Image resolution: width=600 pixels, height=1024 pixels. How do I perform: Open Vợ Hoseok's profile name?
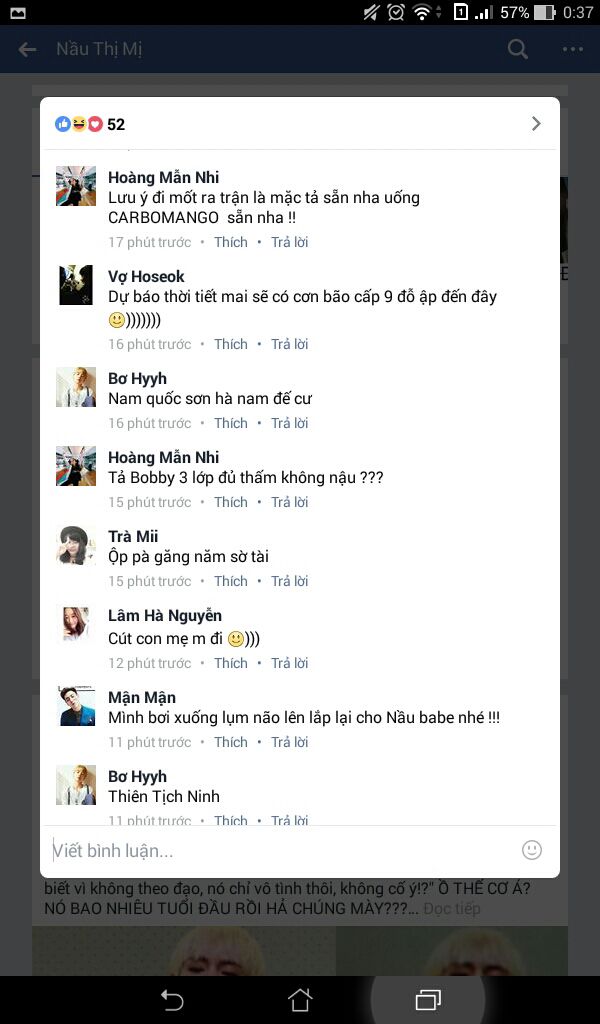146,276
